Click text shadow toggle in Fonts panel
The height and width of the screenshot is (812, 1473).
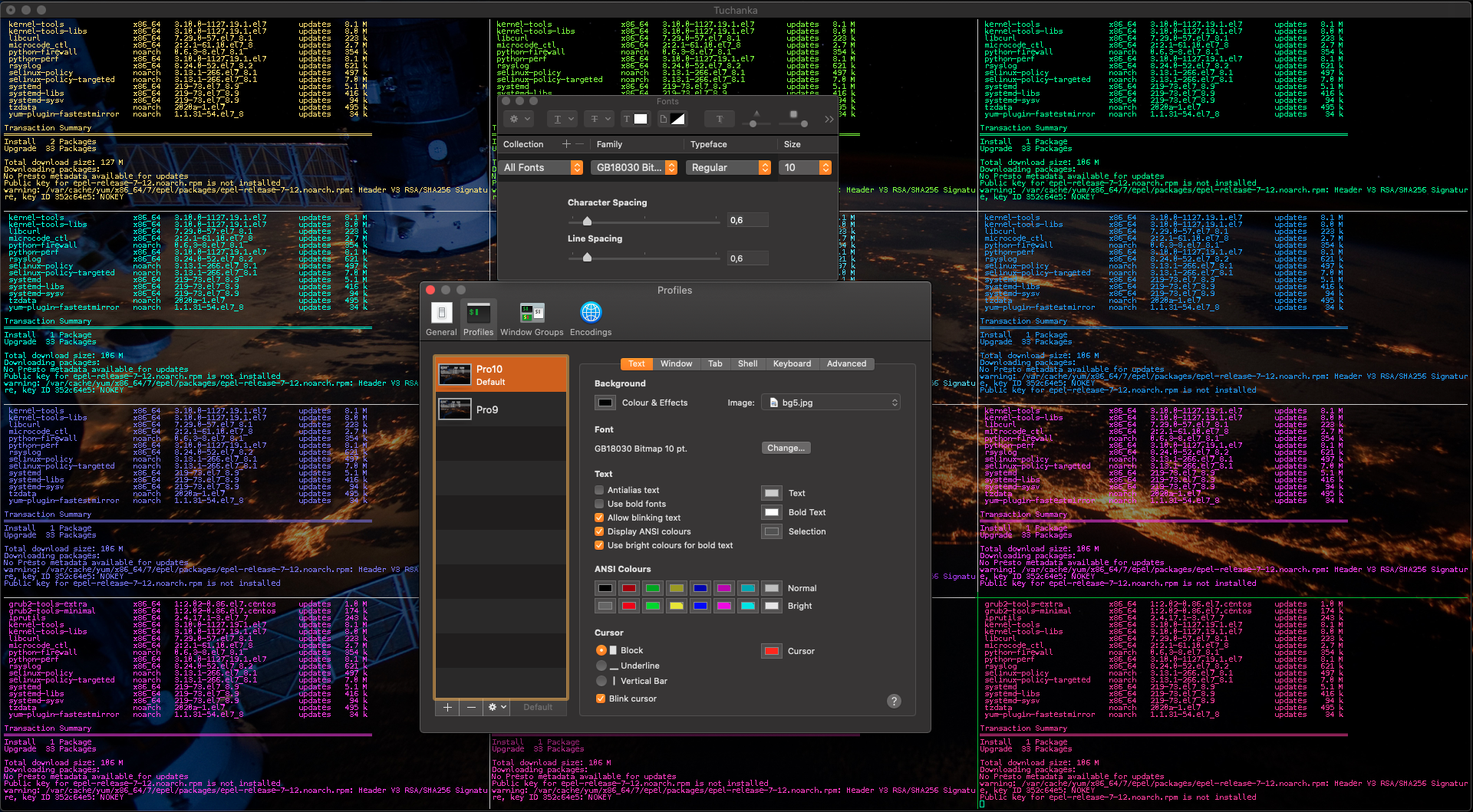pyautogui.click(x=720, y=119)
